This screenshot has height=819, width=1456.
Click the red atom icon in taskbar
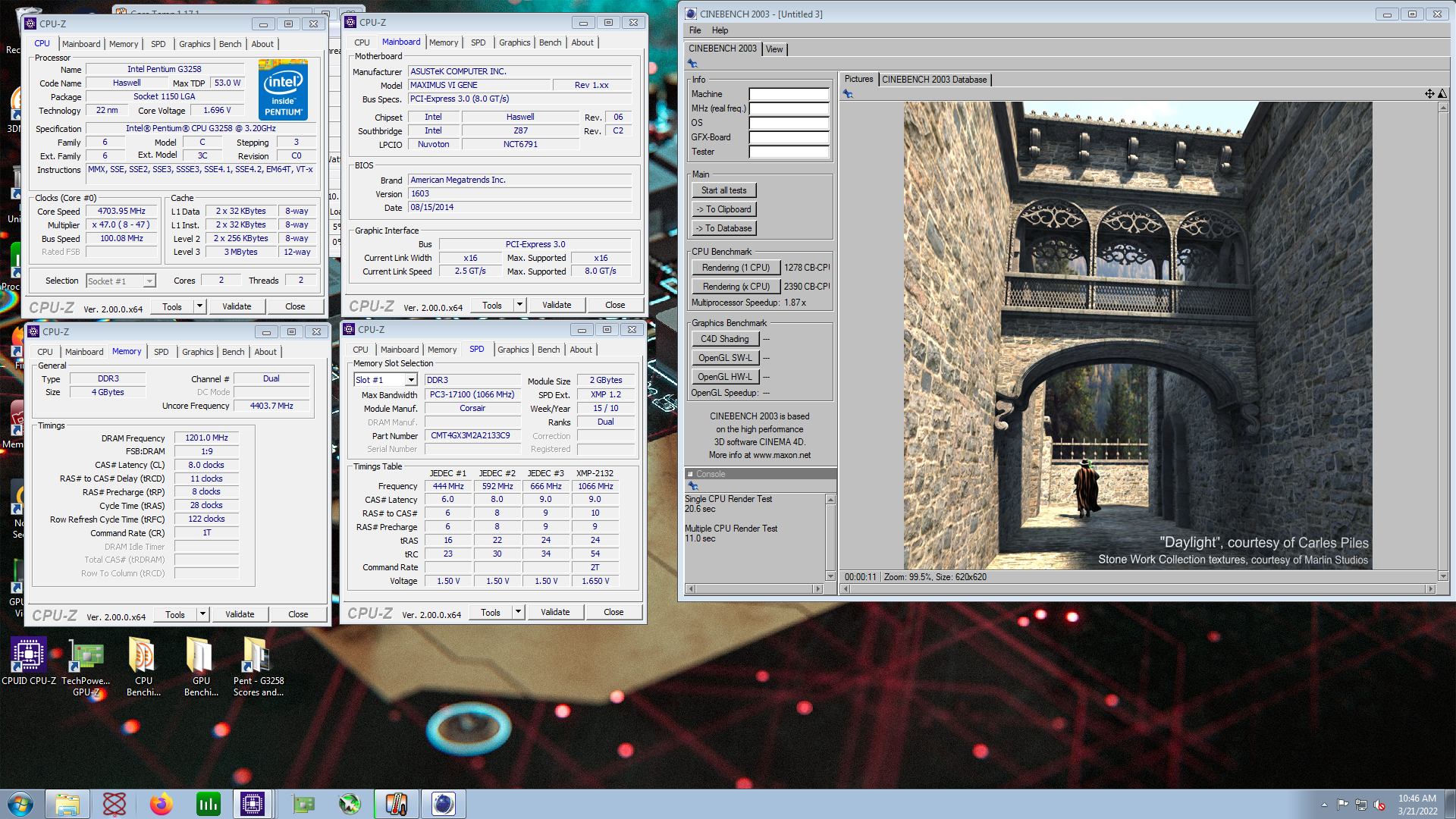[x=115, y=804]
